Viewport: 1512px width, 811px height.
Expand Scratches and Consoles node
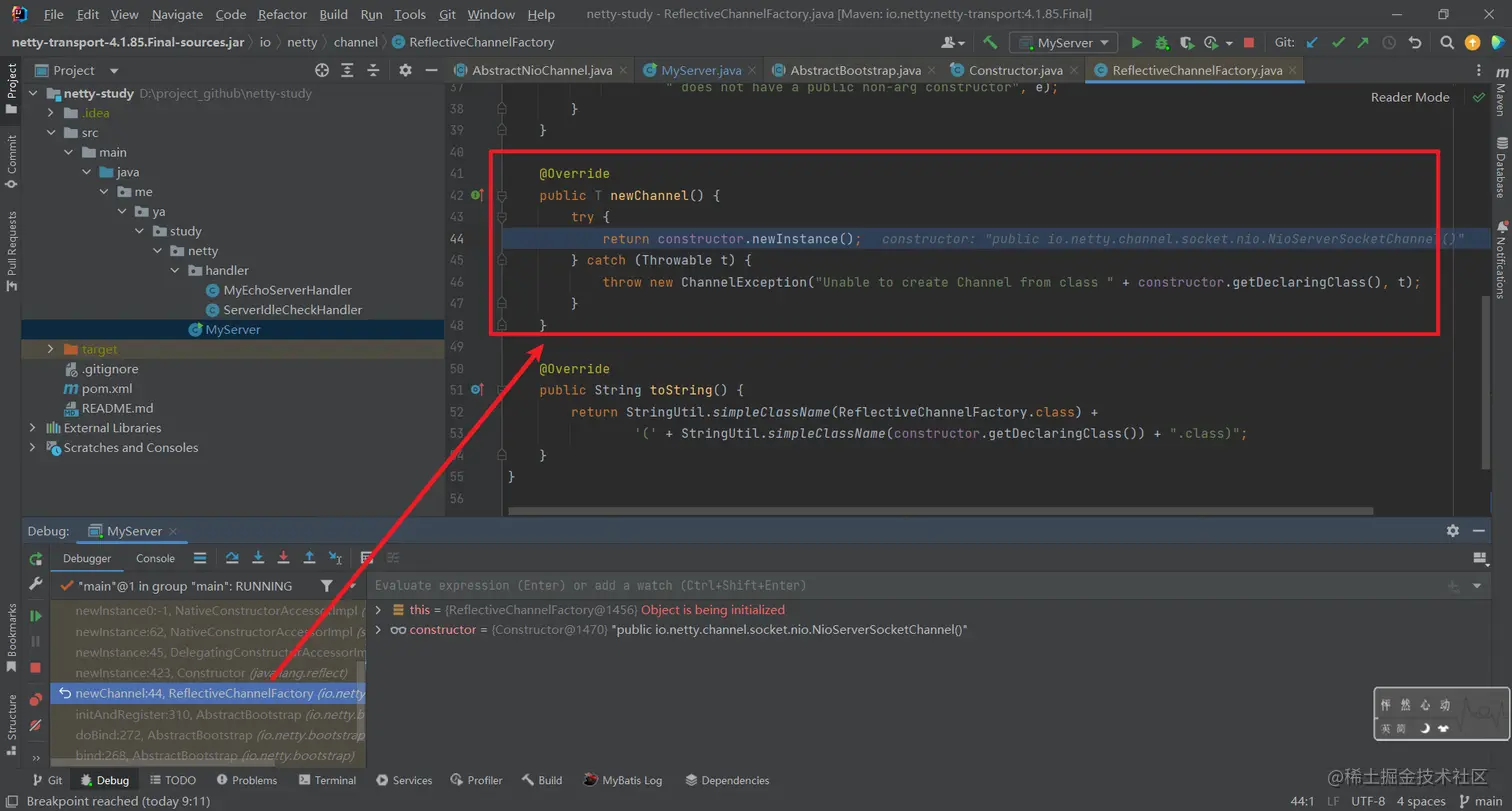(x=33, y=448)
